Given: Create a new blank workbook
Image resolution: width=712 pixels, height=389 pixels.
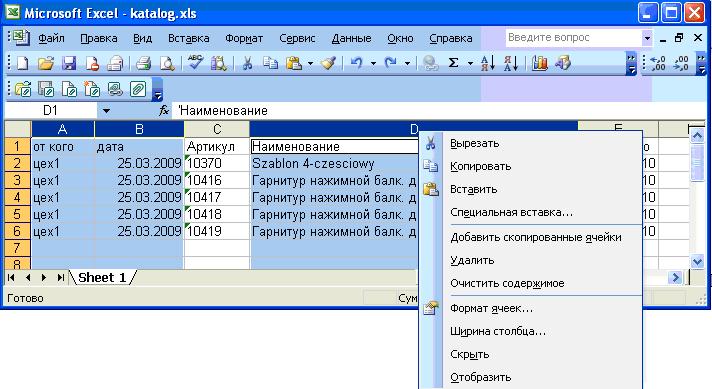Looking at the screenshot, I should pos(23,63).
